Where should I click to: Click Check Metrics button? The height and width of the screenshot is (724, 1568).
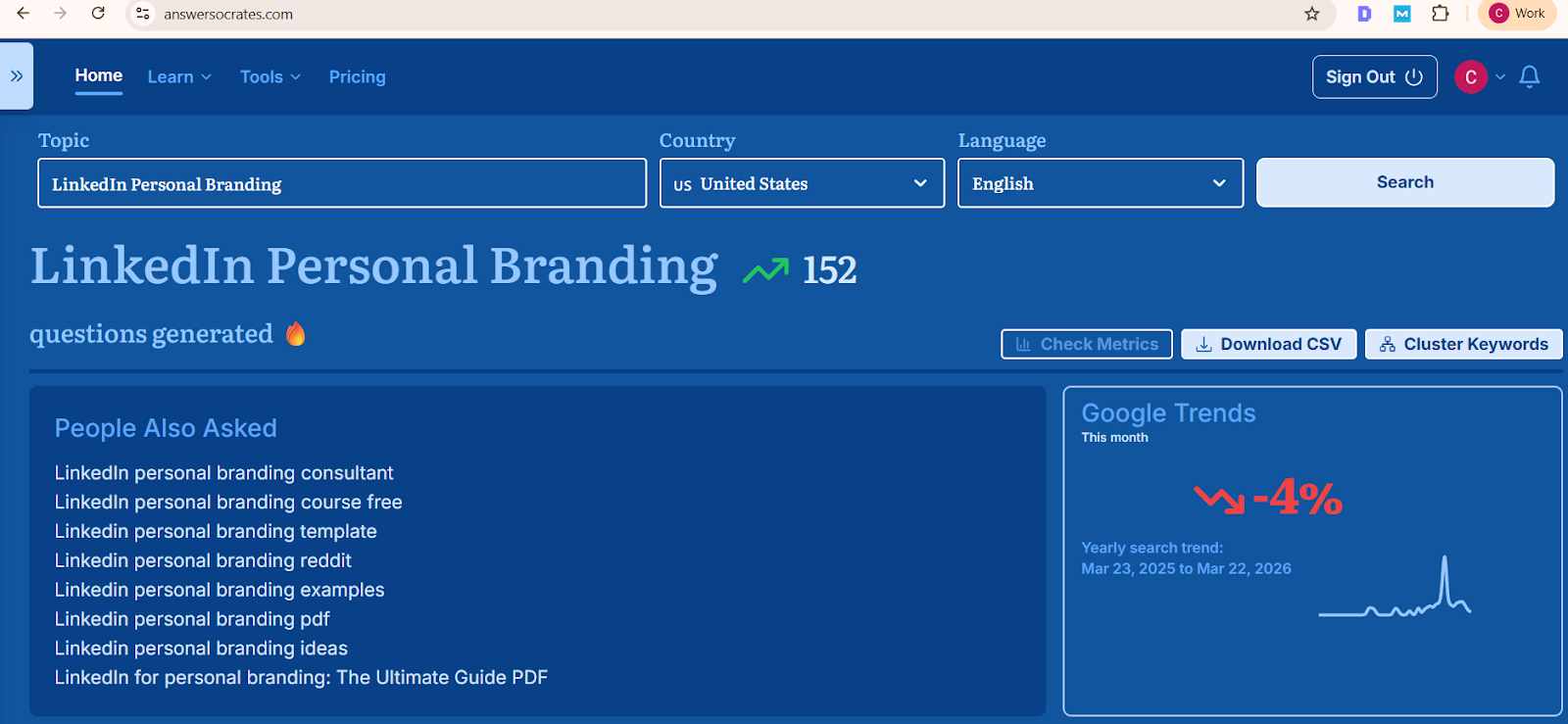tap(1087, 344)
